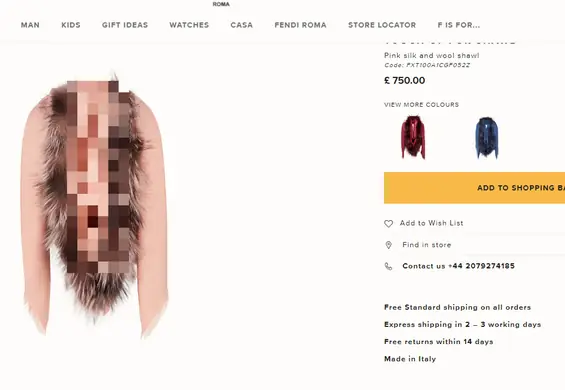565x390 pixels.
Task: Select the blue shawl colour option
Action: [487, 137]
